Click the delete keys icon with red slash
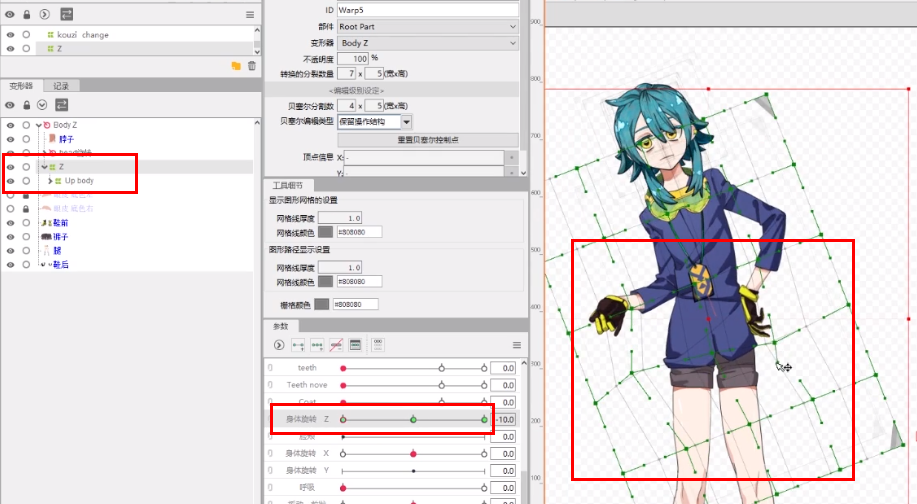917x504 pixels. [x=336, y=346]
